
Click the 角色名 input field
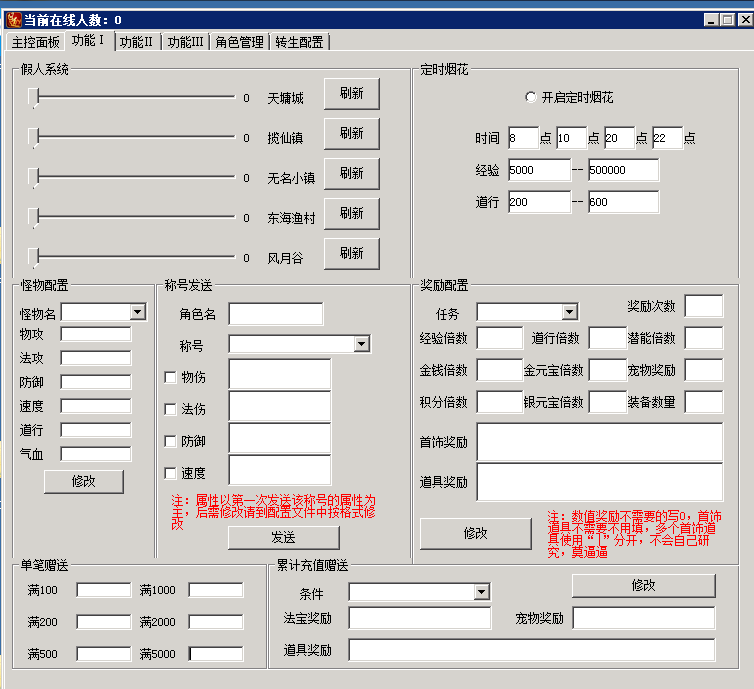click(x=275, y=315)
